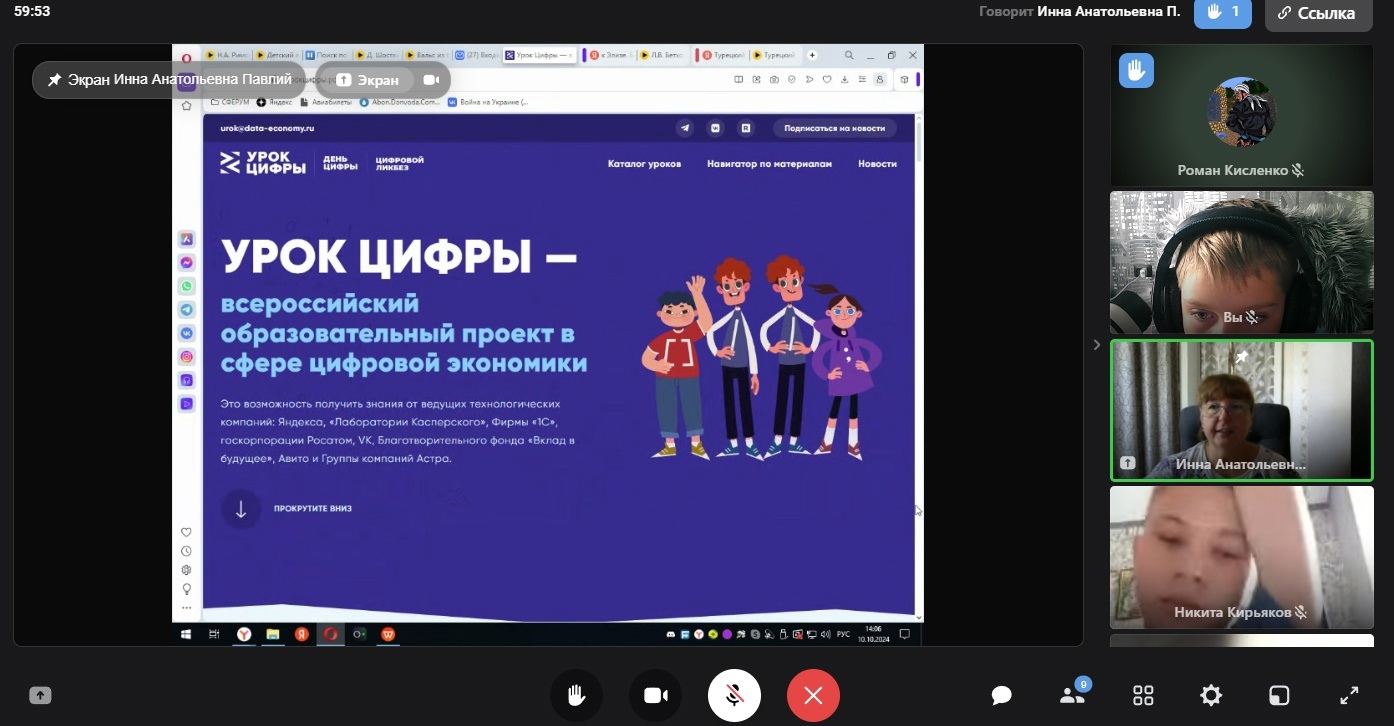
Task: Open Aria AI icon in Opera sidebar
Action: (187, 239)
